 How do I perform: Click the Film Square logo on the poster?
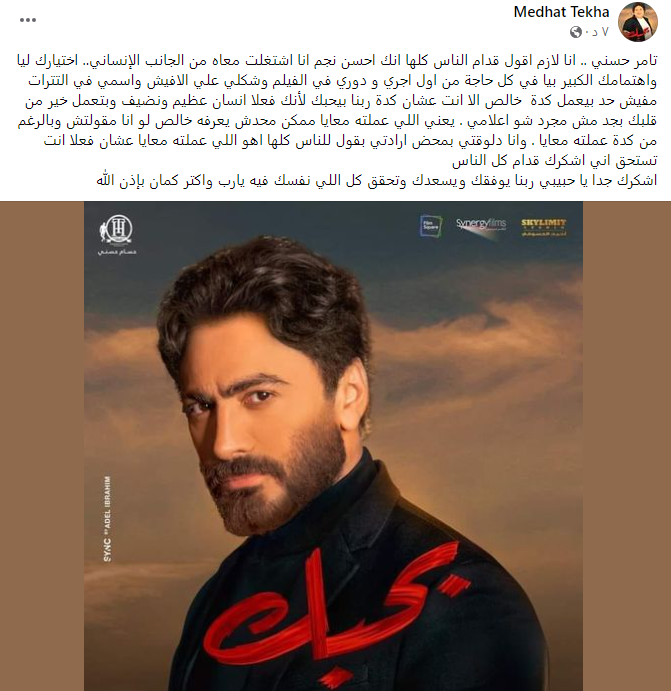[430, 226]
